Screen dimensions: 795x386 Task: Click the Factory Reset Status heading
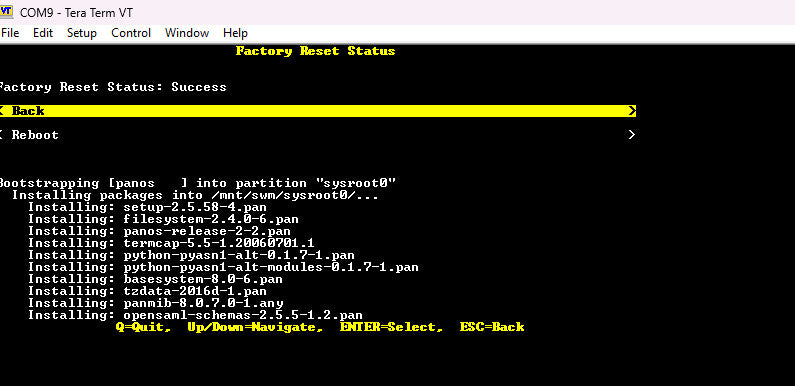tap(315, 51)
